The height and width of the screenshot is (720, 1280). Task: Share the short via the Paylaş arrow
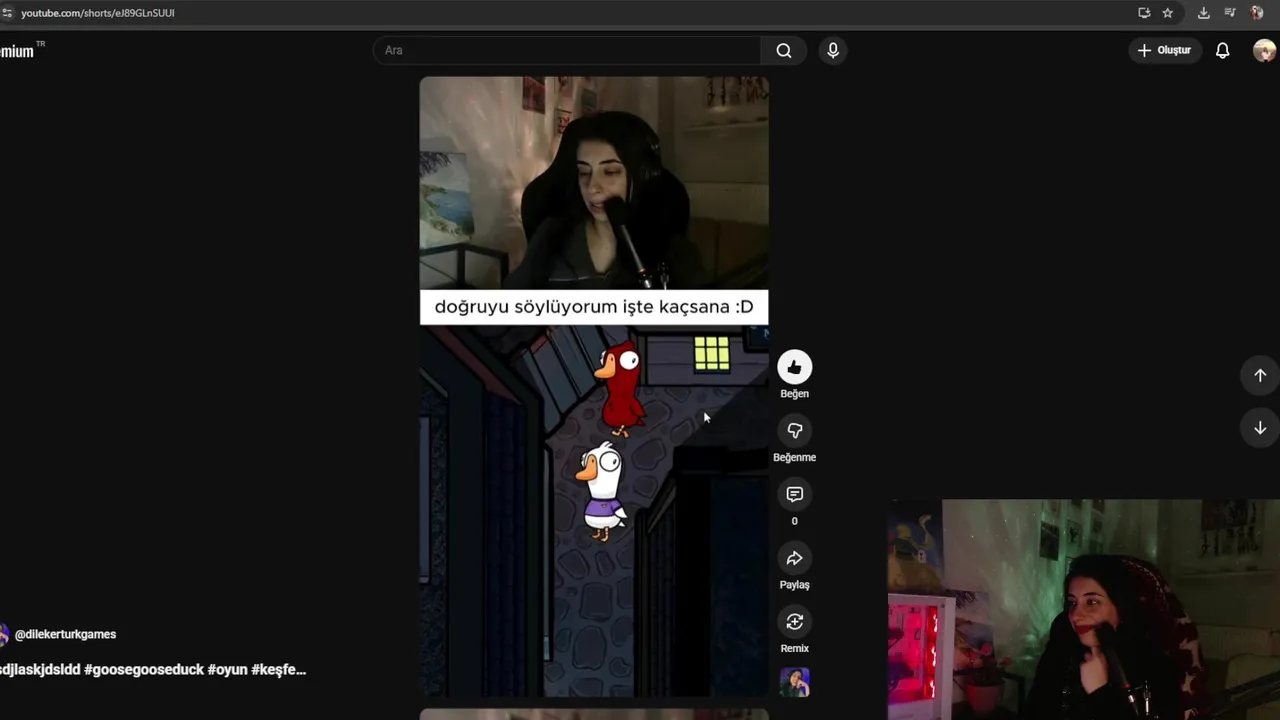tap(795, 558)
